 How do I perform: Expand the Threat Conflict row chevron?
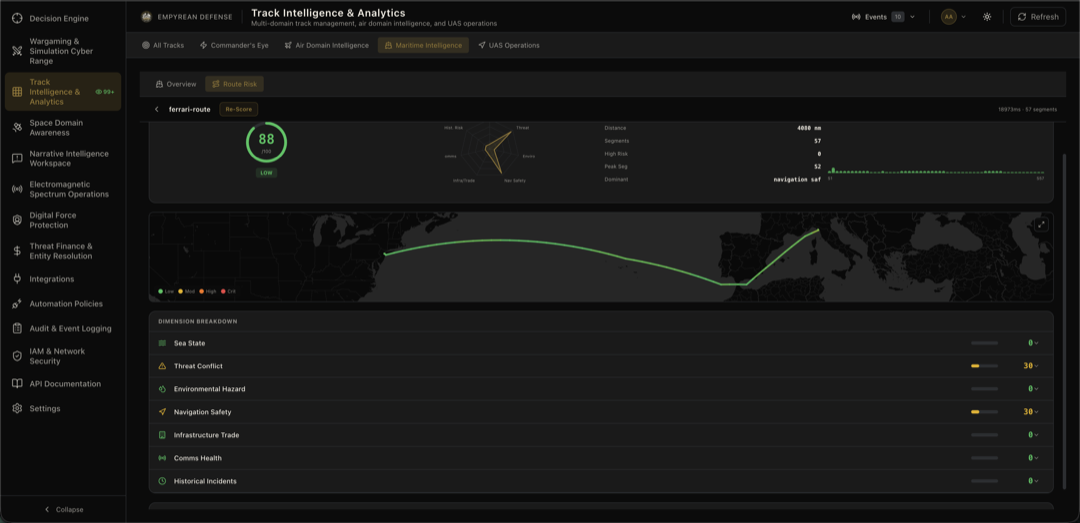pyautogui.click(x=1036, y=366)
